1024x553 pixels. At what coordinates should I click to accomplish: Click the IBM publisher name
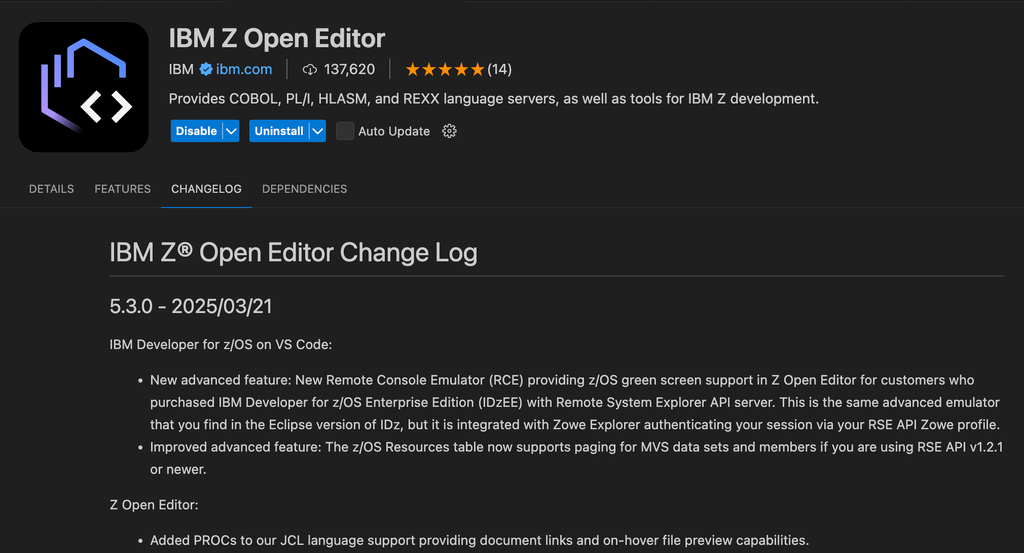point(181,69)
